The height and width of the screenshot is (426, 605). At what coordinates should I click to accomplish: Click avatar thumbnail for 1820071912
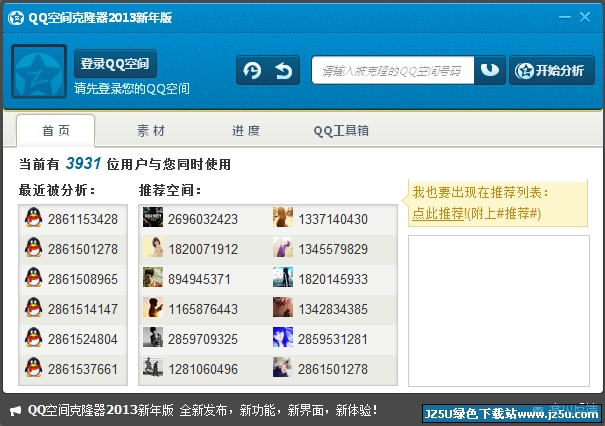pos(153,247)
